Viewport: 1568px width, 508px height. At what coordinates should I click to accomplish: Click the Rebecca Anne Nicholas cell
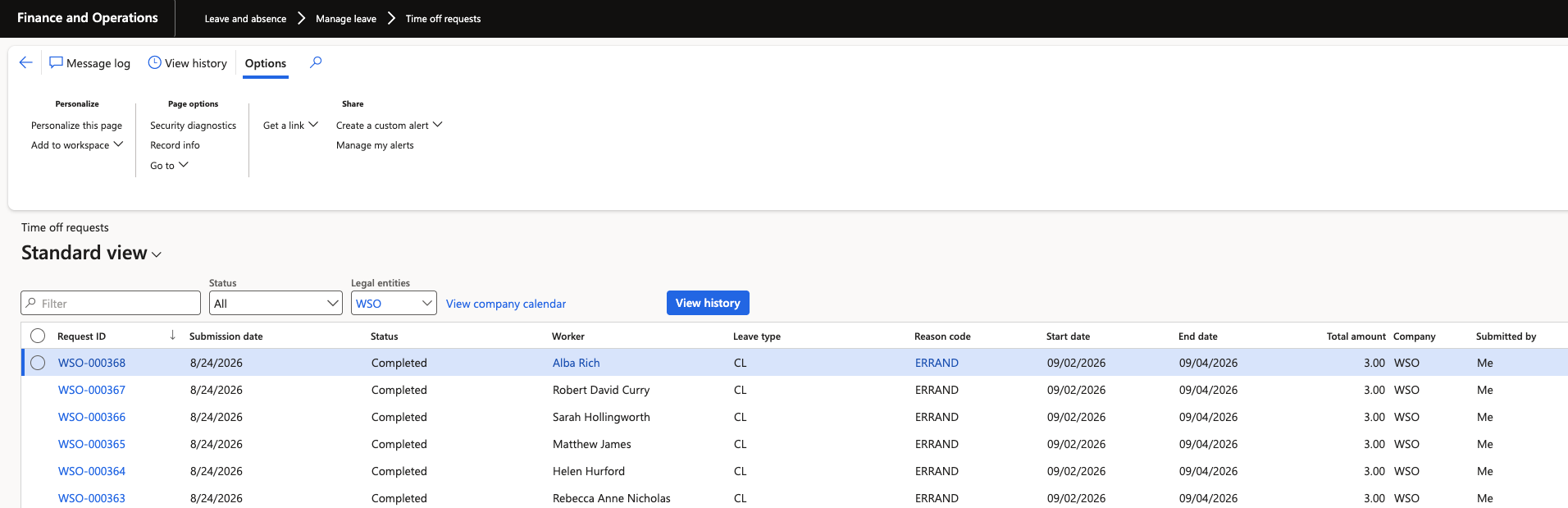coord(612,498)
